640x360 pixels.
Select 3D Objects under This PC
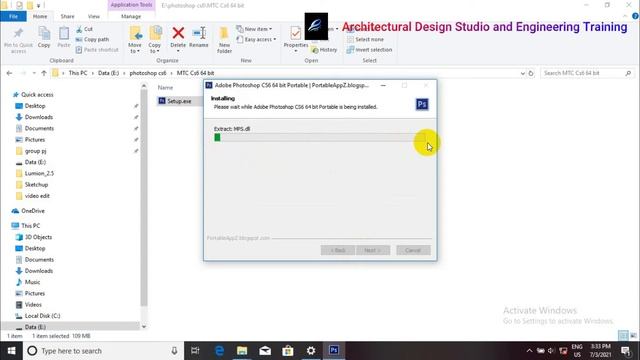click(x=38, y=237)
